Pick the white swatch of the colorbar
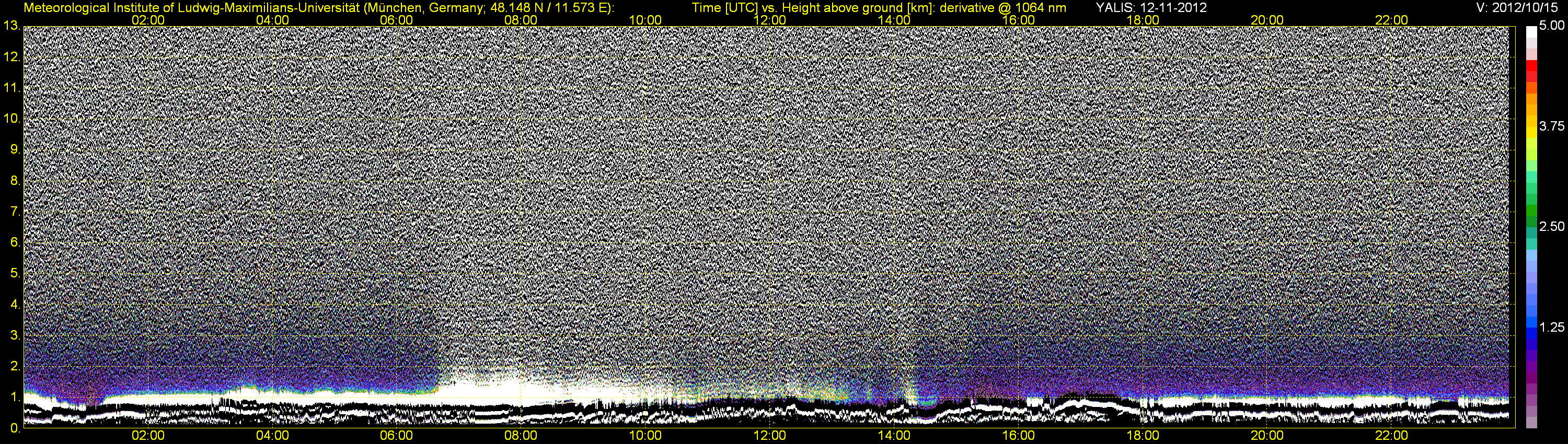1568x444 pixels. coord(1531,32)
